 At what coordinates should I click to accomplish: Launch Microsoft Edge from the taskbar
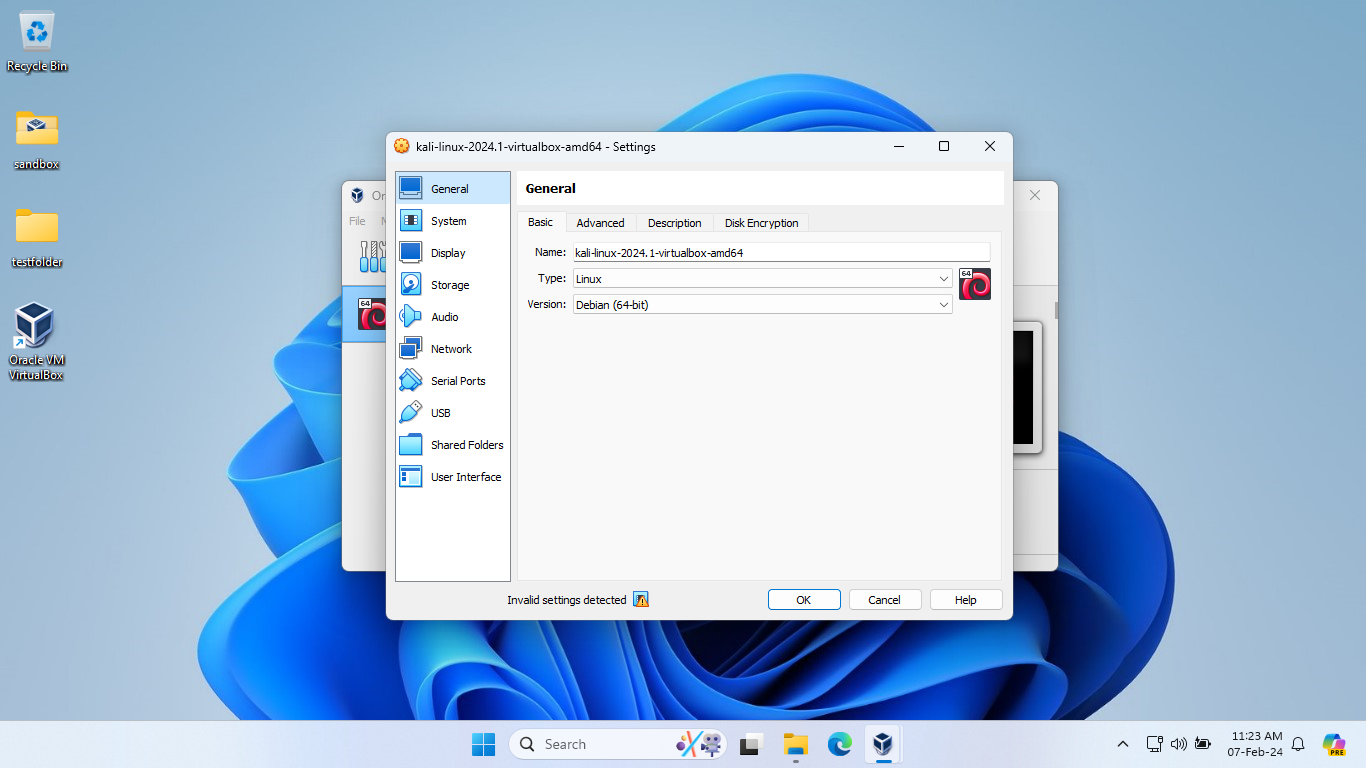(839, 744)
